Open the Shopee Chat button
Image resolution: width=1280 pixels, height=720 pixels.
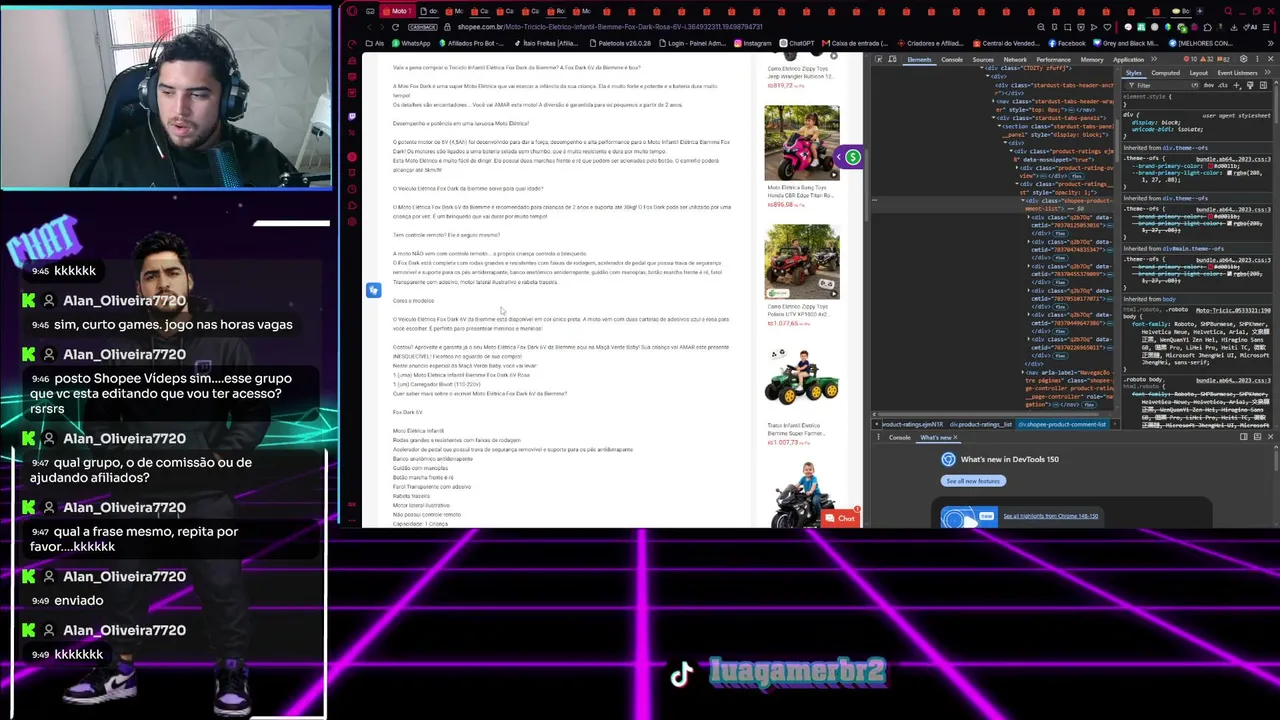pos(840,518)
